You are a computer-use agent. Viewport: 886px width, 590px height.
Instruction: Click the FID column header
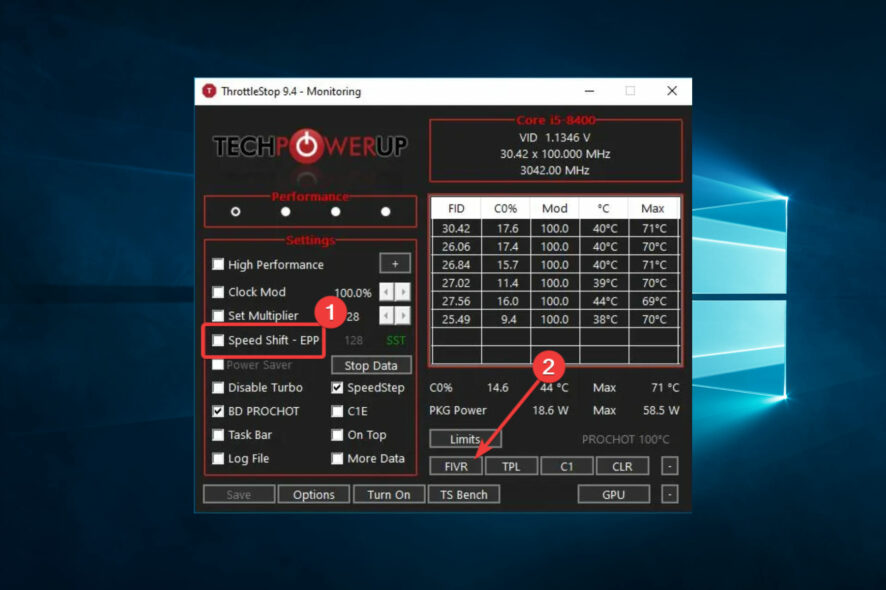(x=456, y=209)
